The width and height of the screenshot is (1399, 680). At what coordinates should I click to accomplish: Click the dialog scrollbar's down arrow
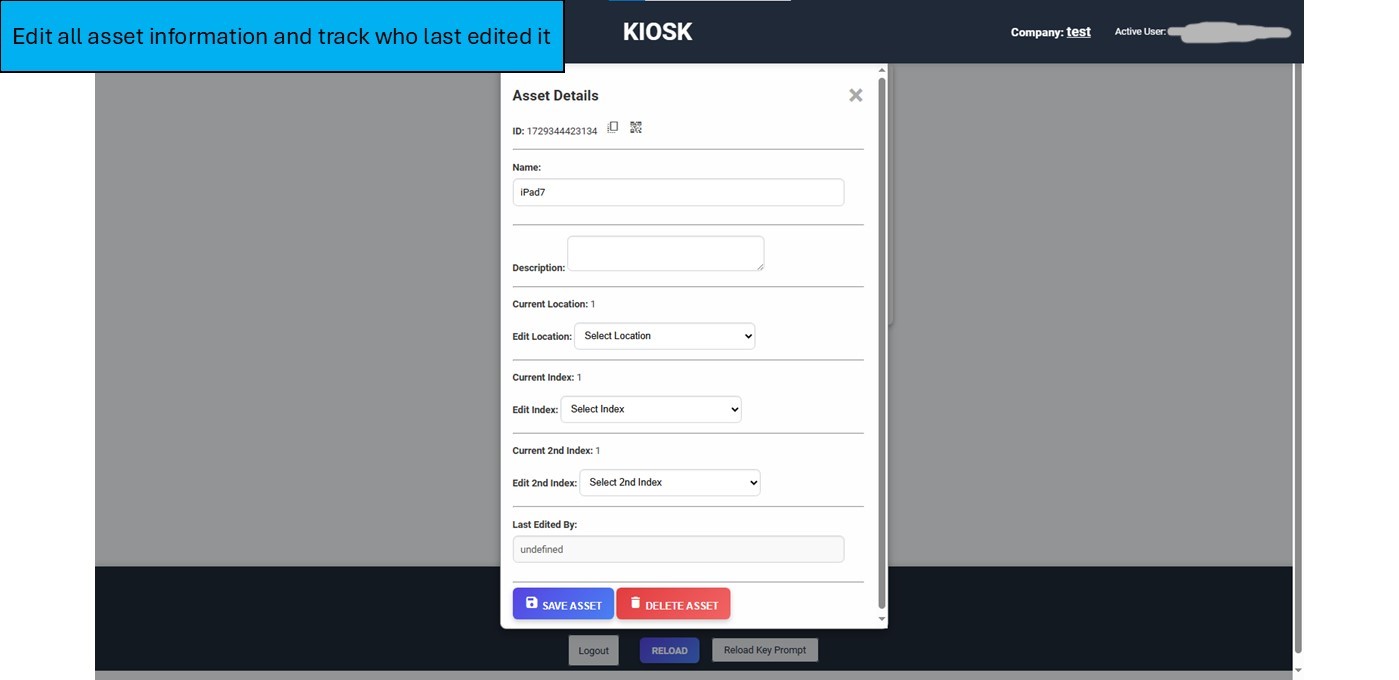(x=881, y=620)
